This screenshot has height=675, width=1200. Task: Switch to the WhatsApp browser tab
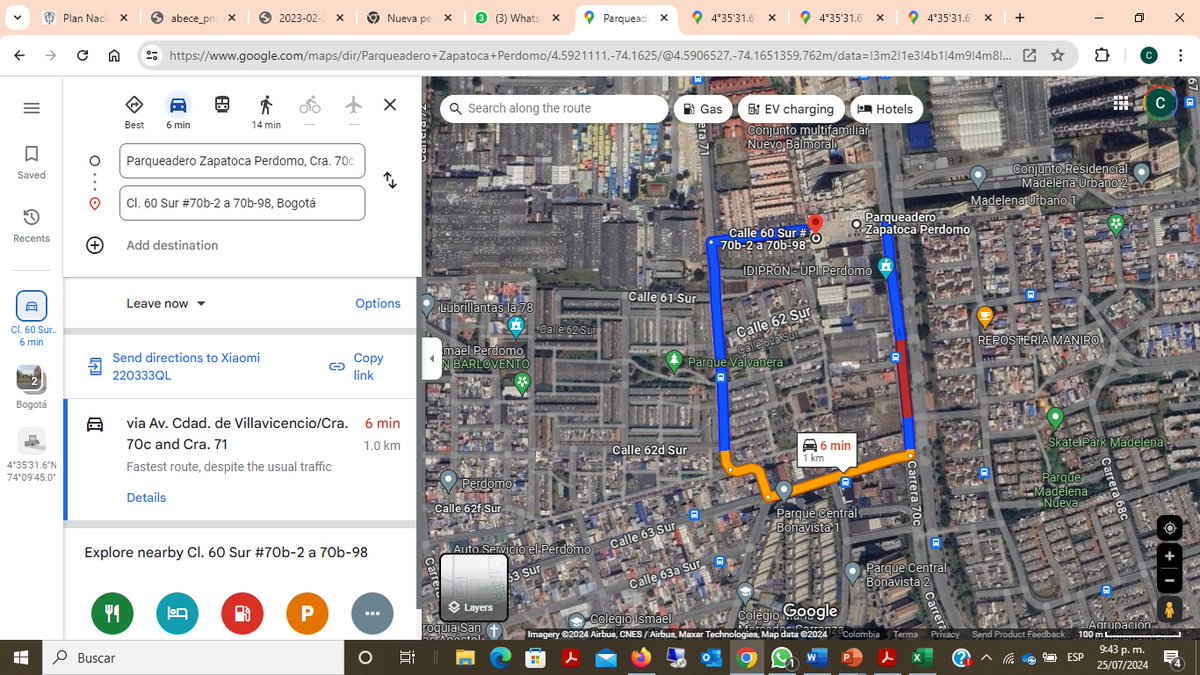click(x=518, y=18)
